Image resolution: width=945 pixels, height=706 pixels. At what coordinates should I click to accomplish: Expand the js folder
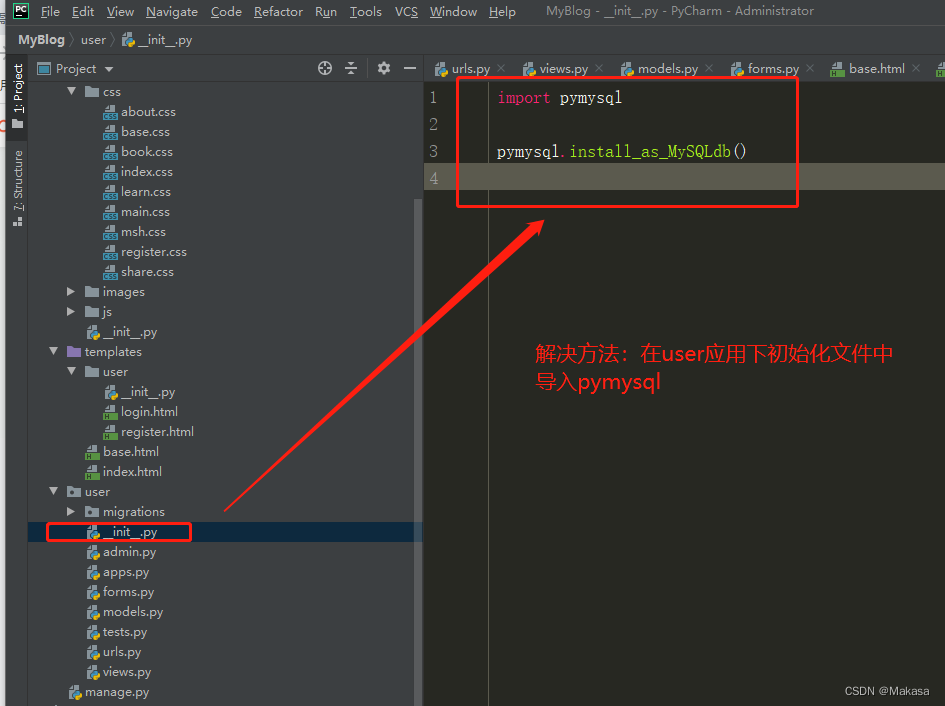[x=71, y=311]
